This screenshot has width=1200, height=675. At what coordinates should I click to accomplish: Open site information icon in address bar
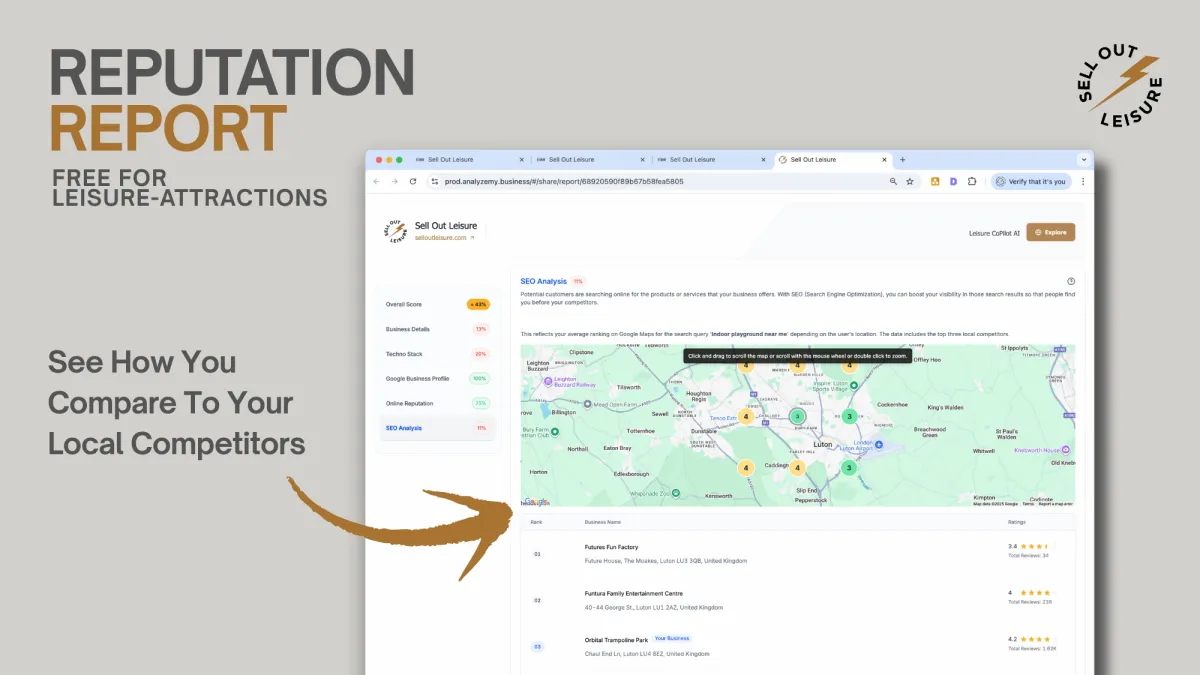(435, 181)
